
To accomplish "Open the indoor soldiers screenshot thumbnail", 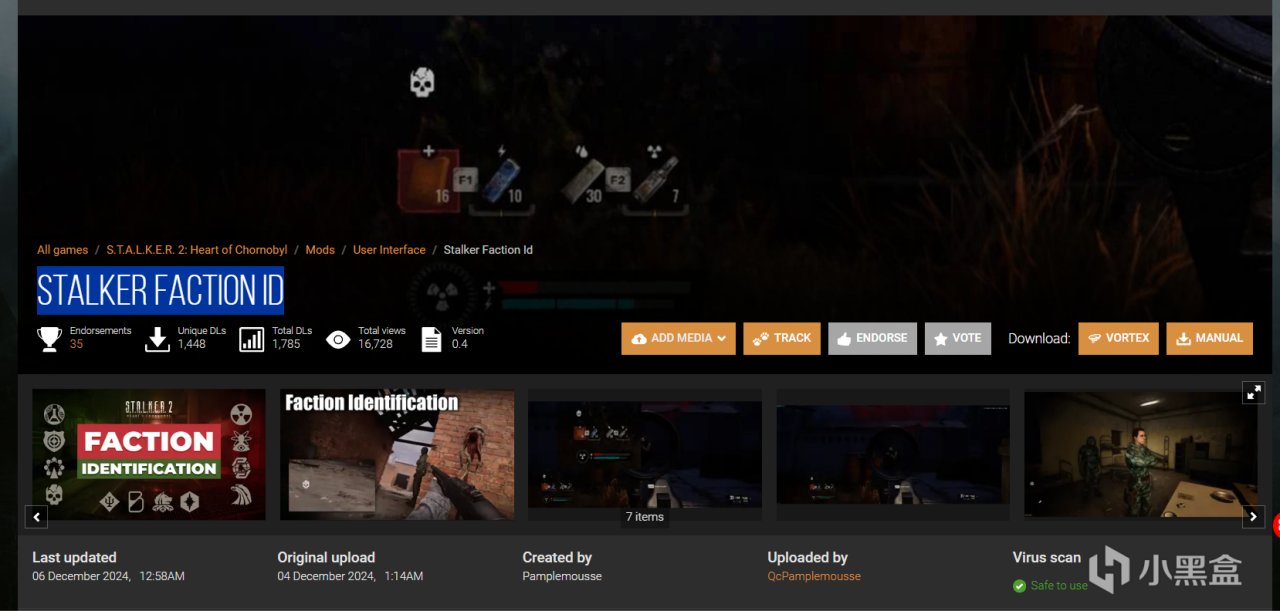I will pos(1141,454).
